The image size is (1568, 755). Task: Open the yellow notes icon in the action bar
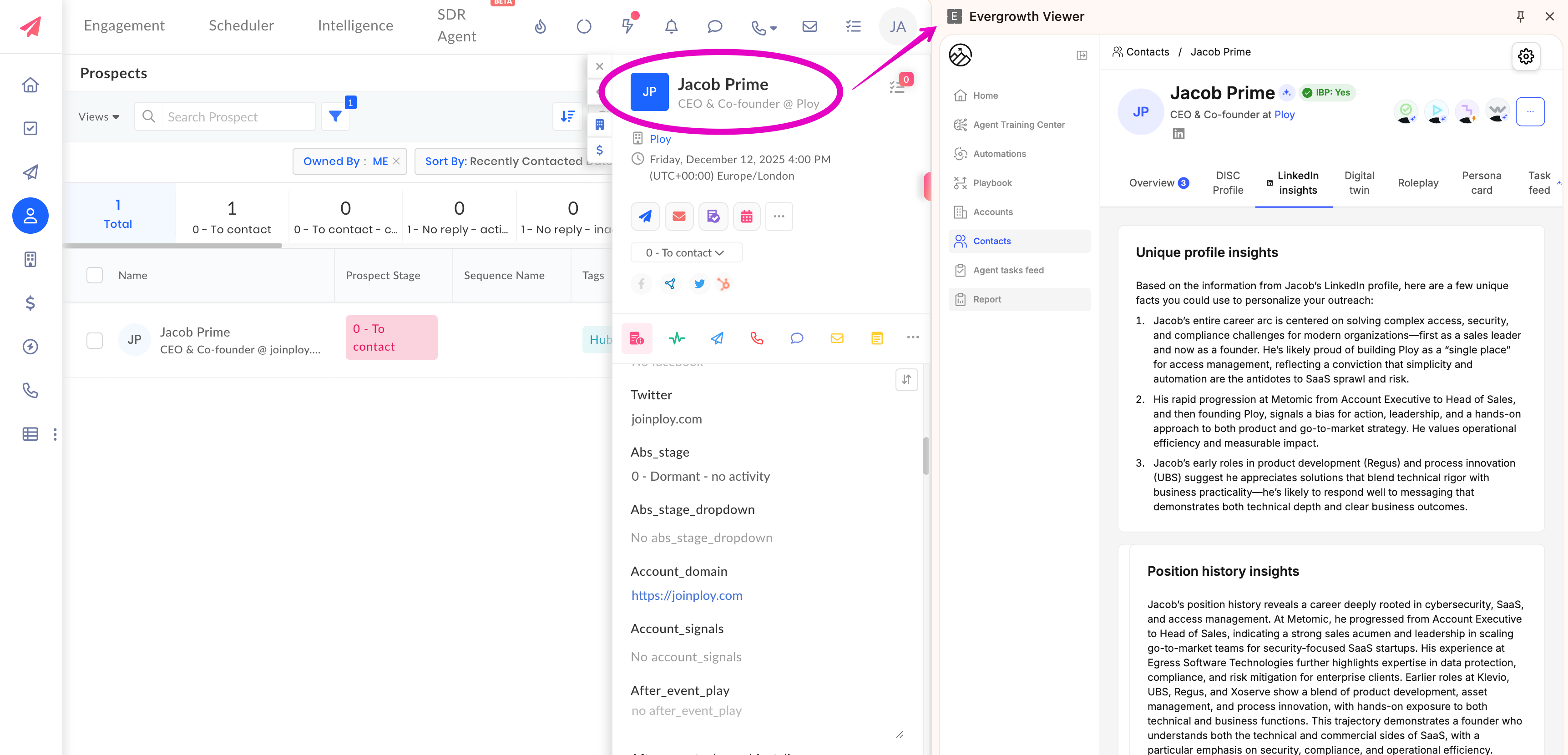pos(876,338)
